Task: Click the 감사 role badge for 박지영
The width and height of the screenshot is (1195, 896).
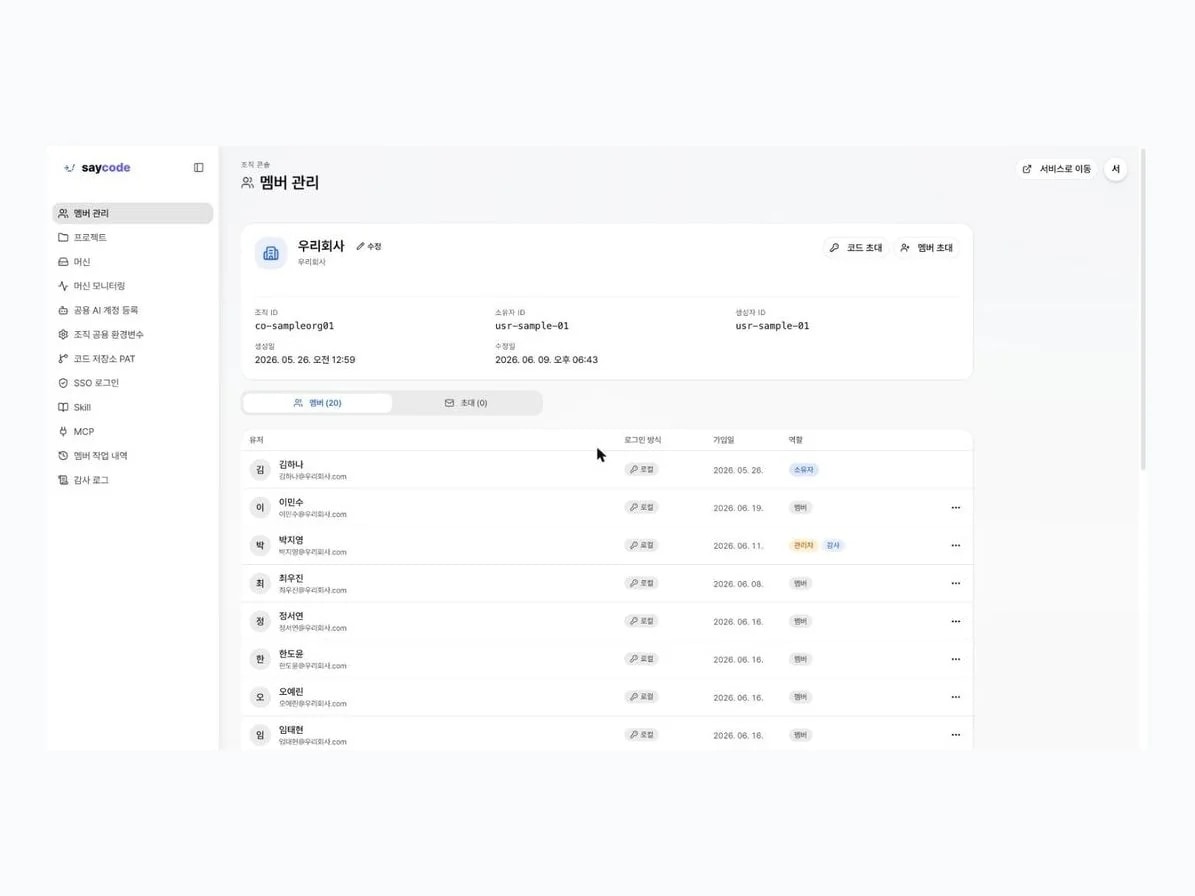Action: [833, 546]
